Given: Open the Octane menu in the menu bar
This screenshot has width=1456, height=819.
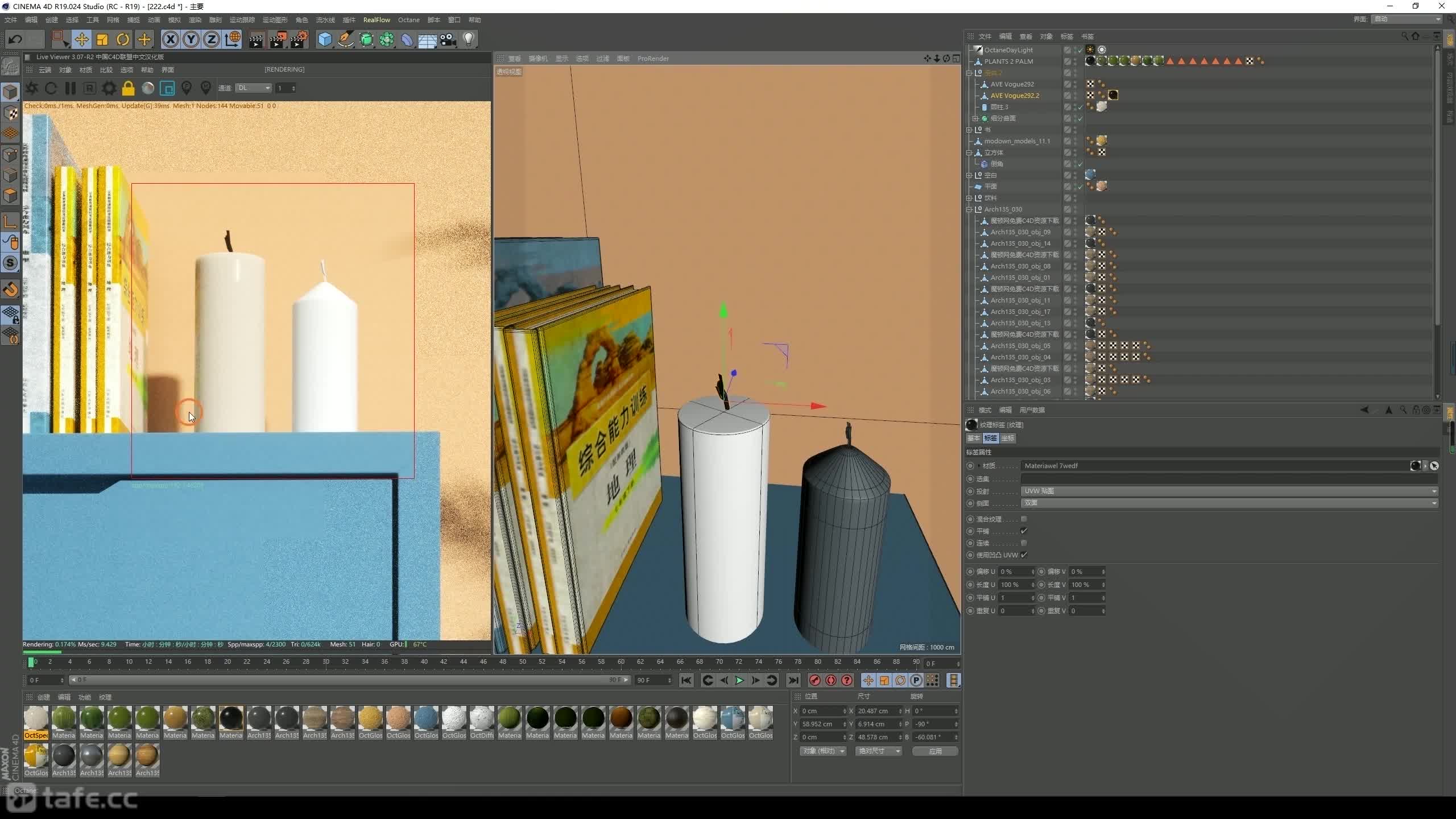Looking at the screenshot, I should (x=408, y=20).
